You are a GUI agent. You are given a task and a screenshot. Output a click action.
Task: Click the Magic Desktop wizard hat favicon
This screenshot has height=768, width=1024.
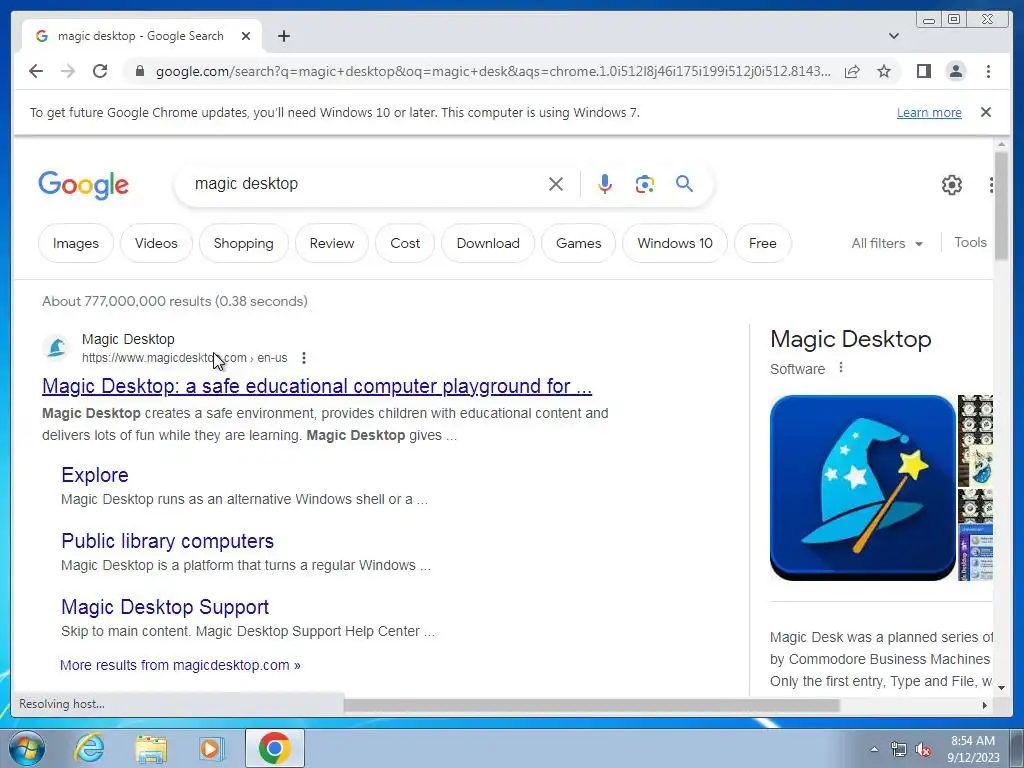pyautogui.click(x=56, y=347)
